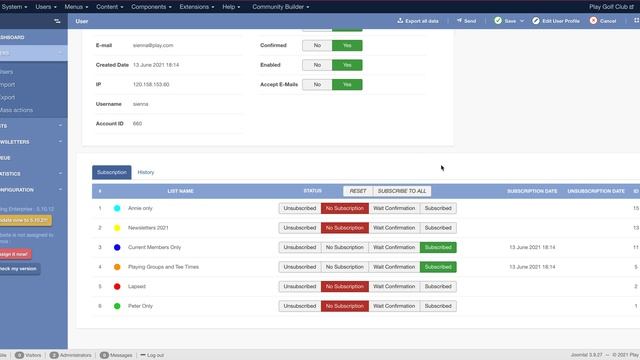Click the yellow Update now button
The width and height of the screenshot is (640, 360).
(x=25, y=220)
